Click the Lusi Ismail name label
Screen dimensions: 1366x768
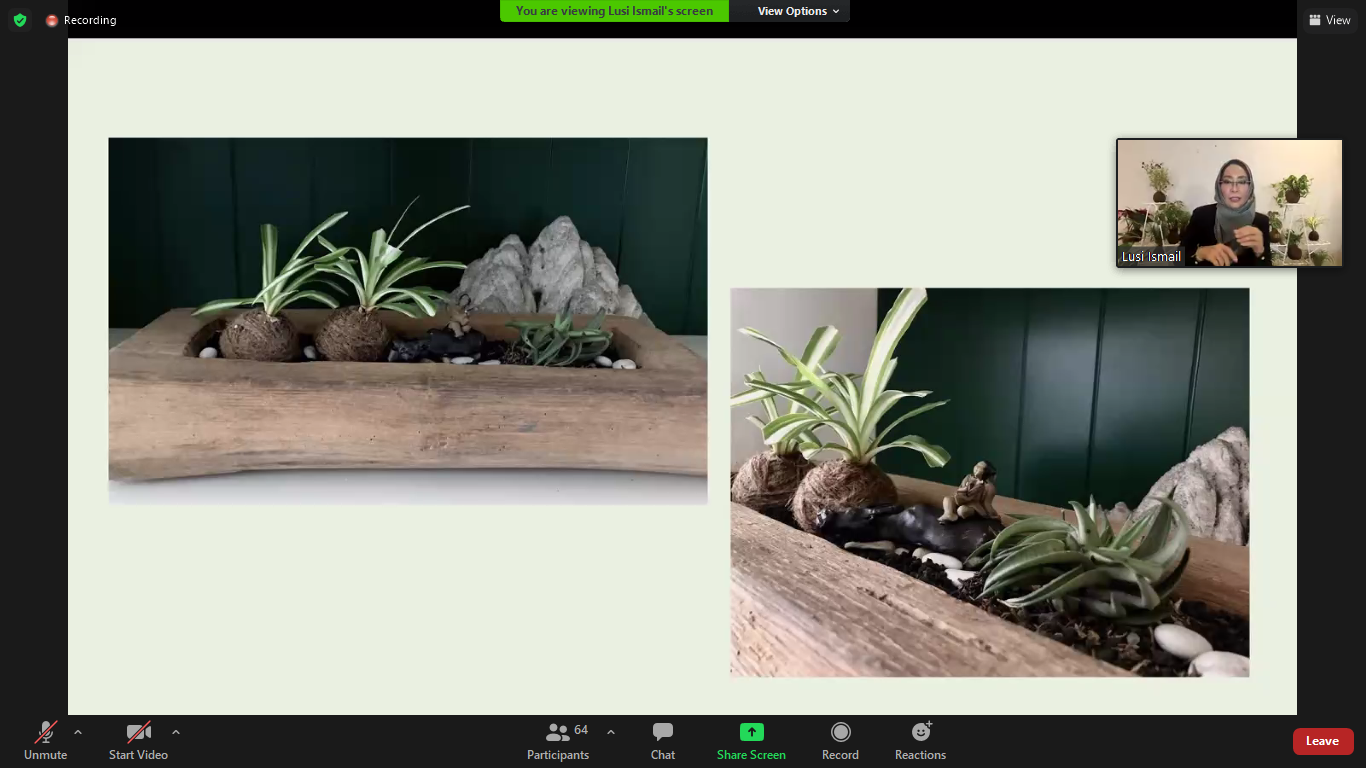[1151, 257]
